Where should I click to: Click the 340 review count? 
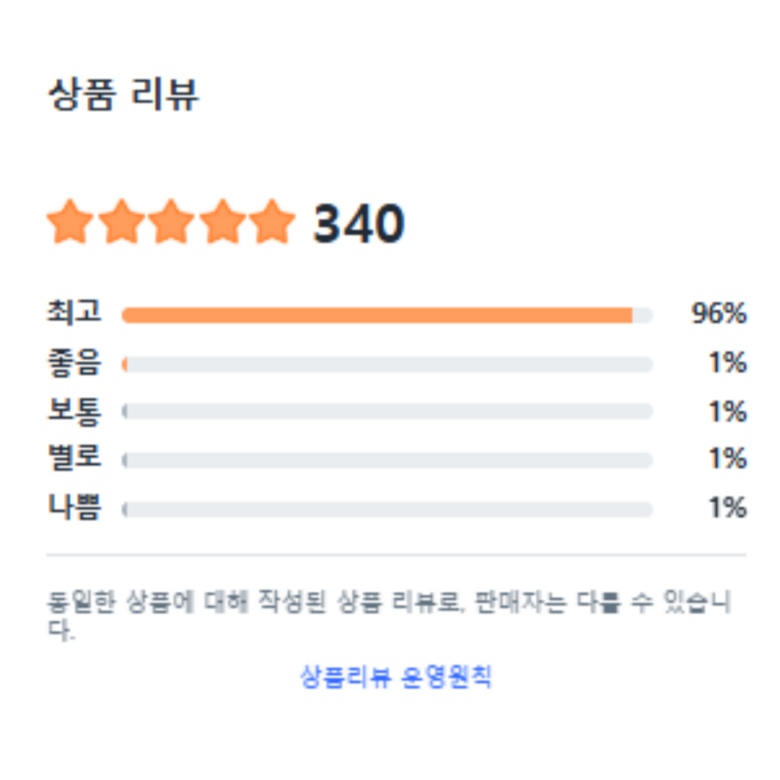pos(359,223)
